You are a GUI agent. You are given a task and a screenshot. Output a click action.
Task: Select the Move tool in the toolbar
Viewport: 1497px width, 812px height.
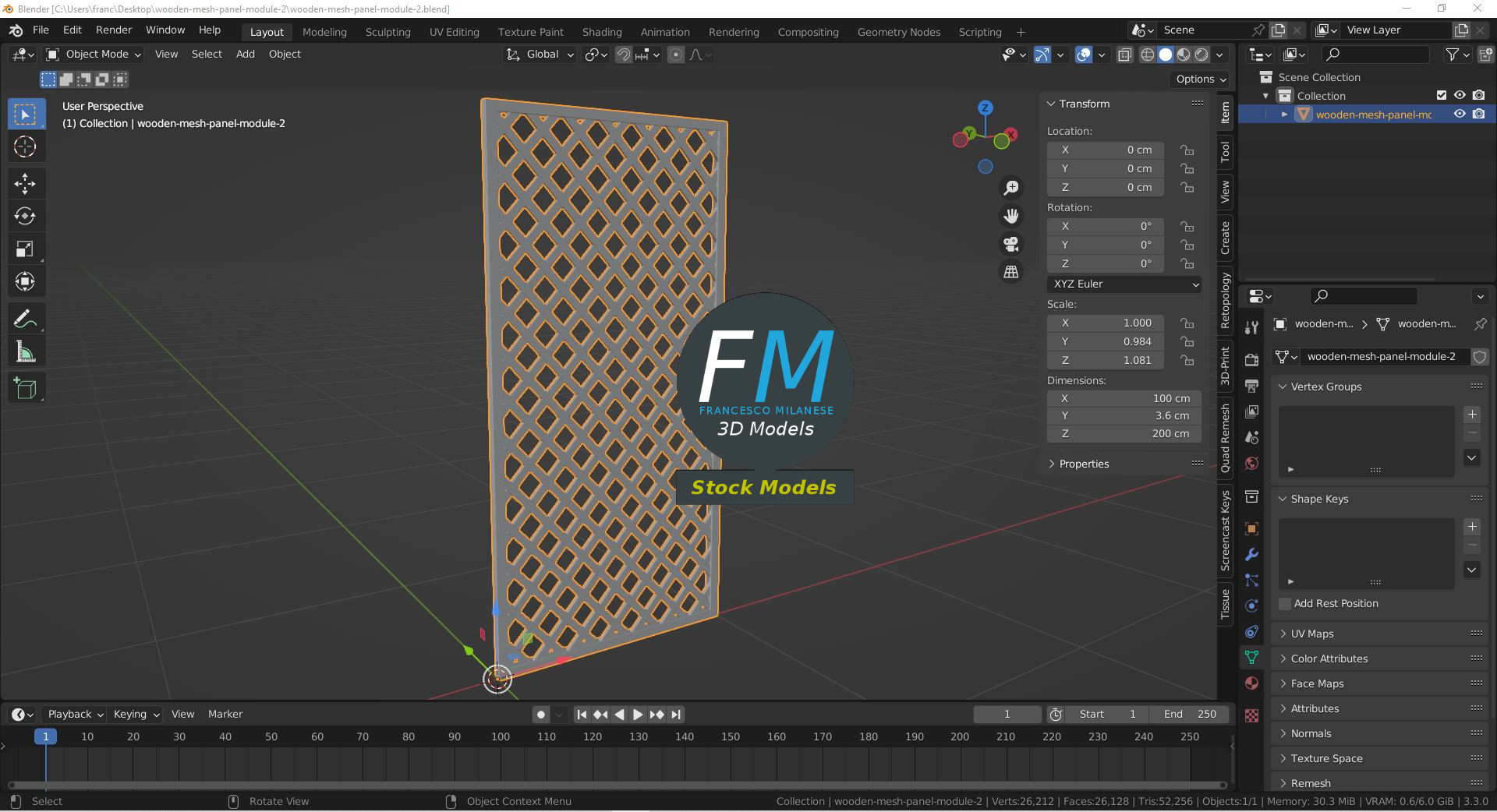click(25, 184)
